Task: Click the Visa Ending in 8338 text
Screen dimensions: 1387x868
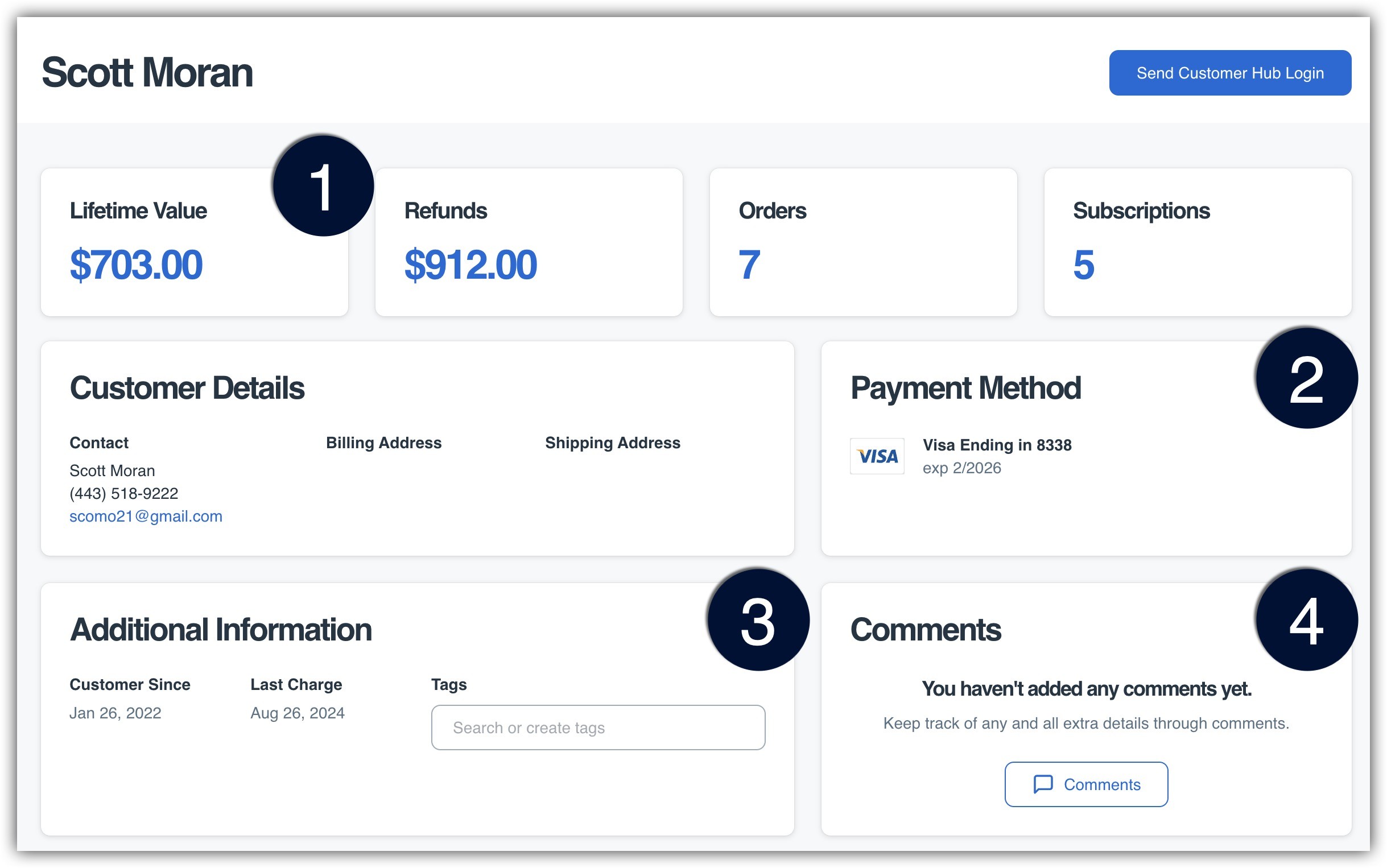Action: [x=997, y=445]
